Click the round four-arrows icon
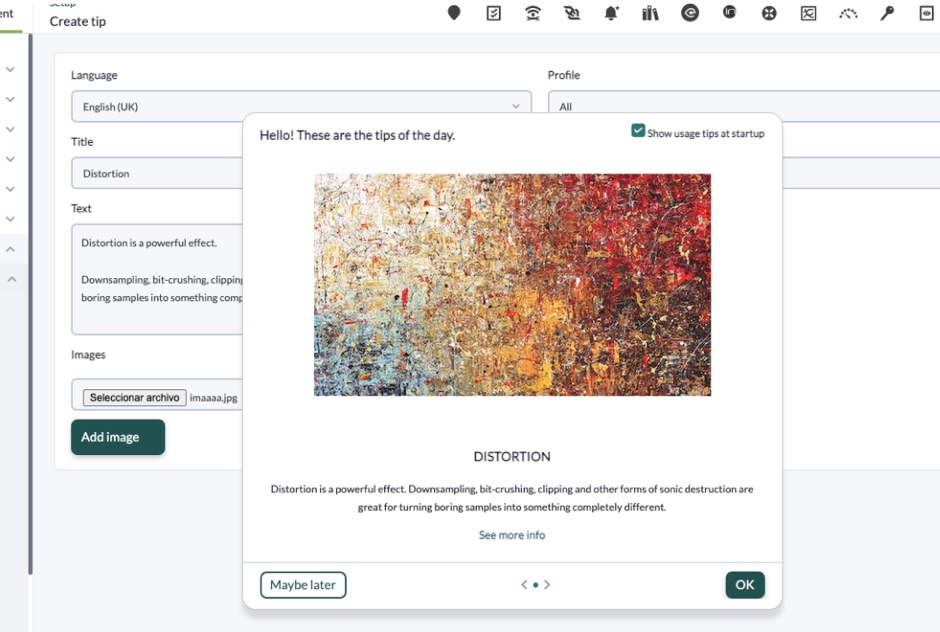 (769, 13)
